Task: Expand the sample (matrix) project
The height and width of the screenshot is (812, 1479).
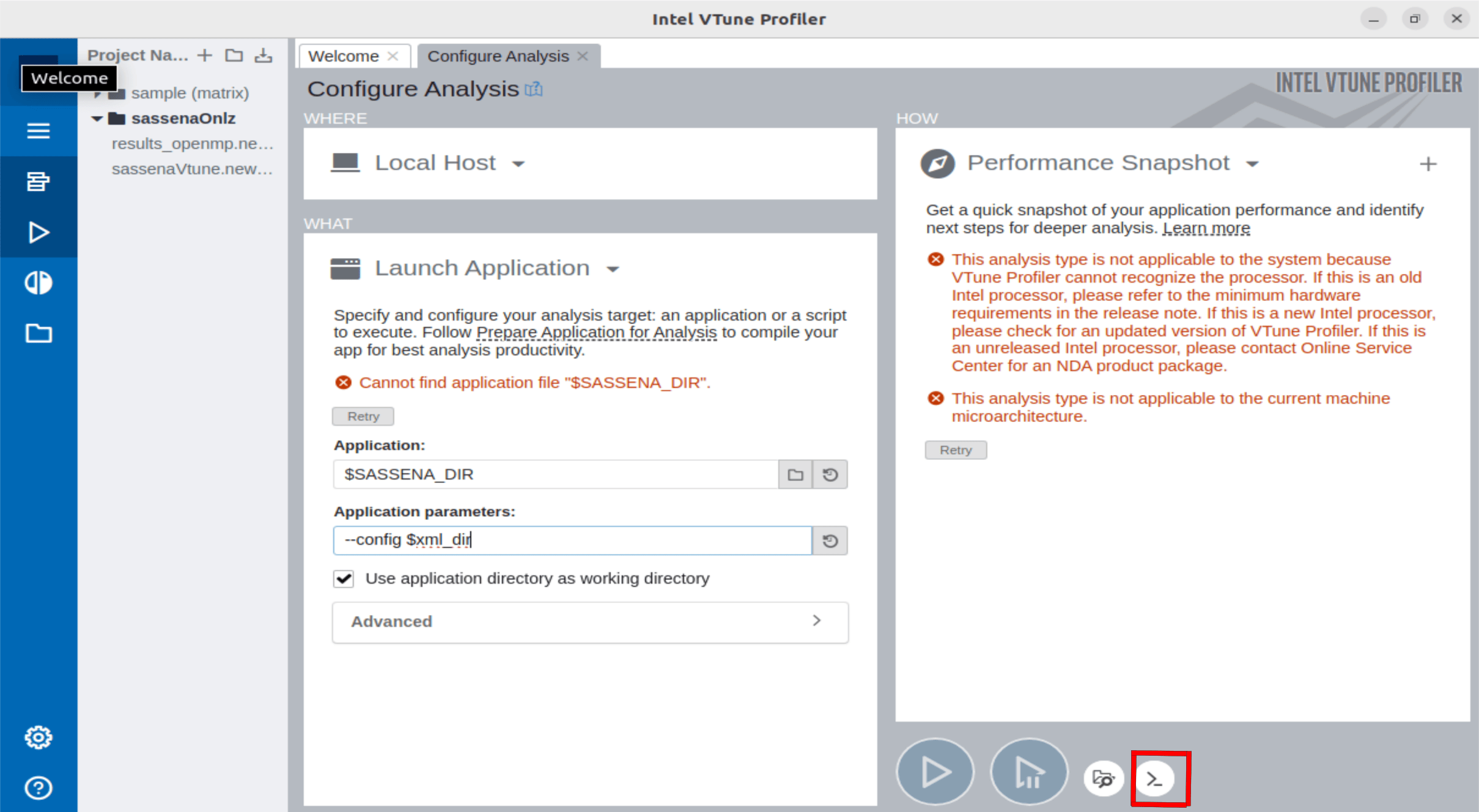Action: pos(98,94)
